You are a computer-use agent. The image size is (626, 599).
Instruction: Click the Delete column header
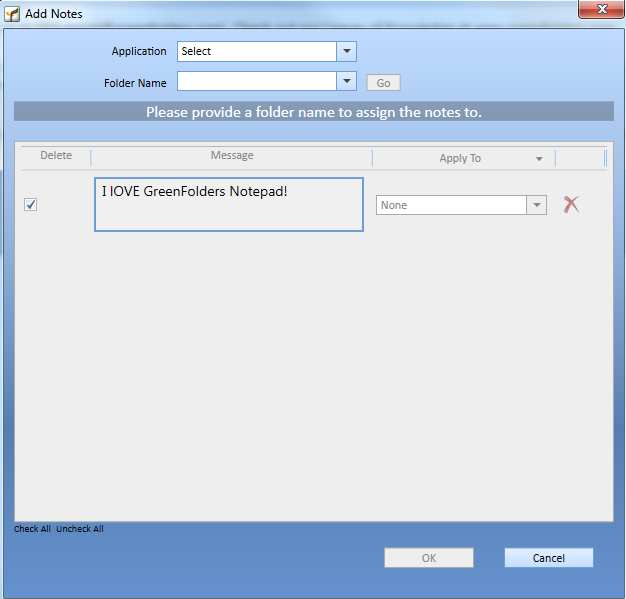56,155
